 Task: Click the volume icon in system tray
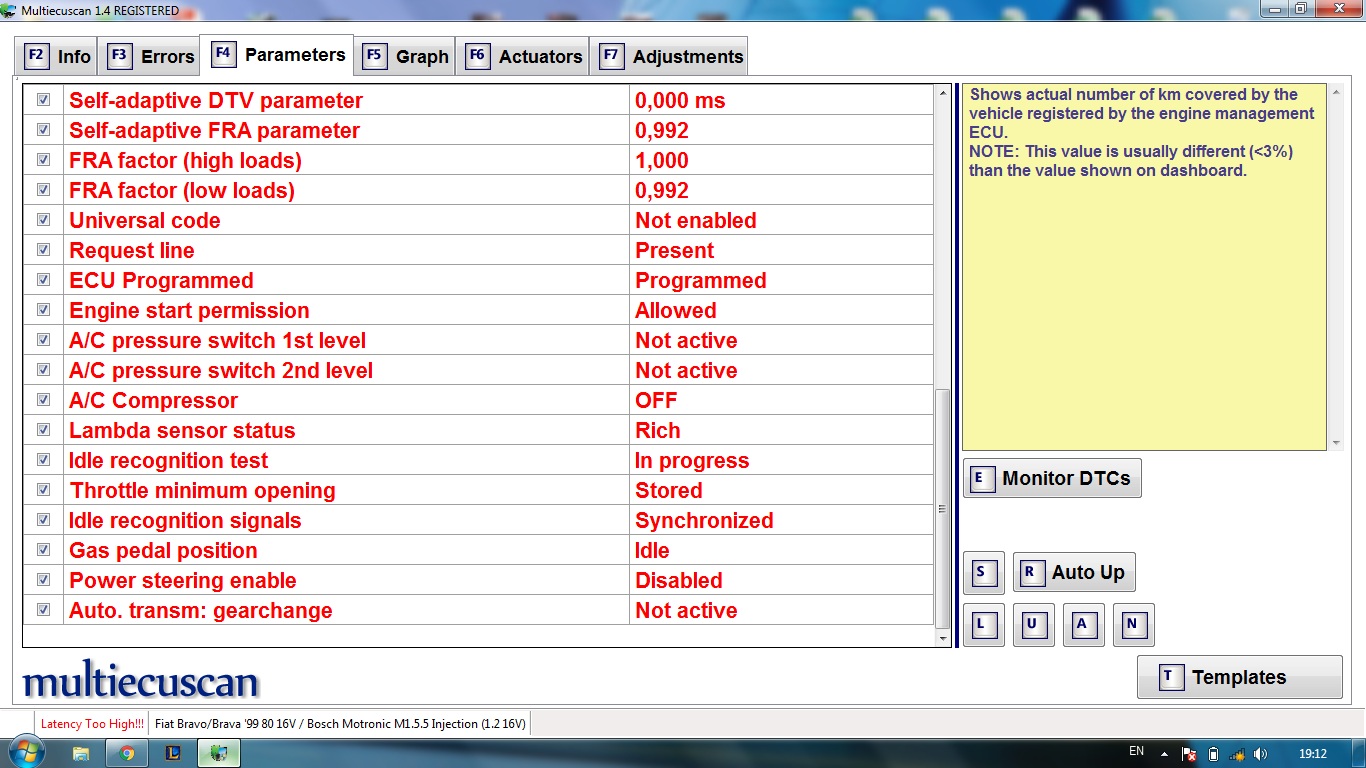click(1260, 753)
